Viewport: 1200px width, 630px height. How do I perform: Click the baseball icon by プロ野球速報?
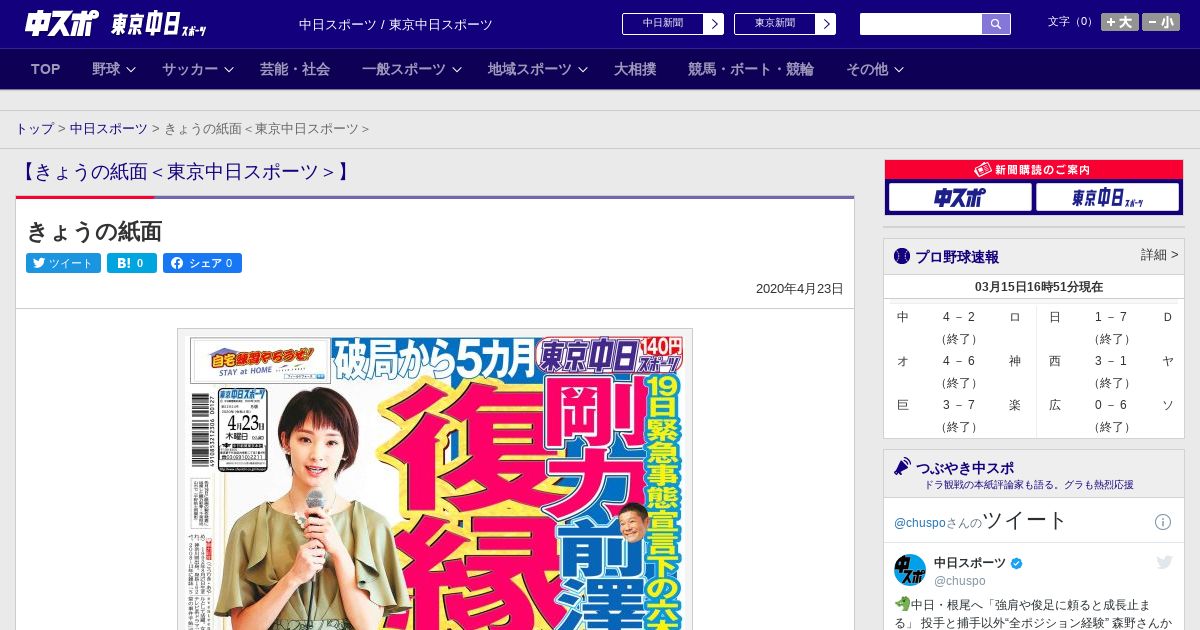point(902,256)
